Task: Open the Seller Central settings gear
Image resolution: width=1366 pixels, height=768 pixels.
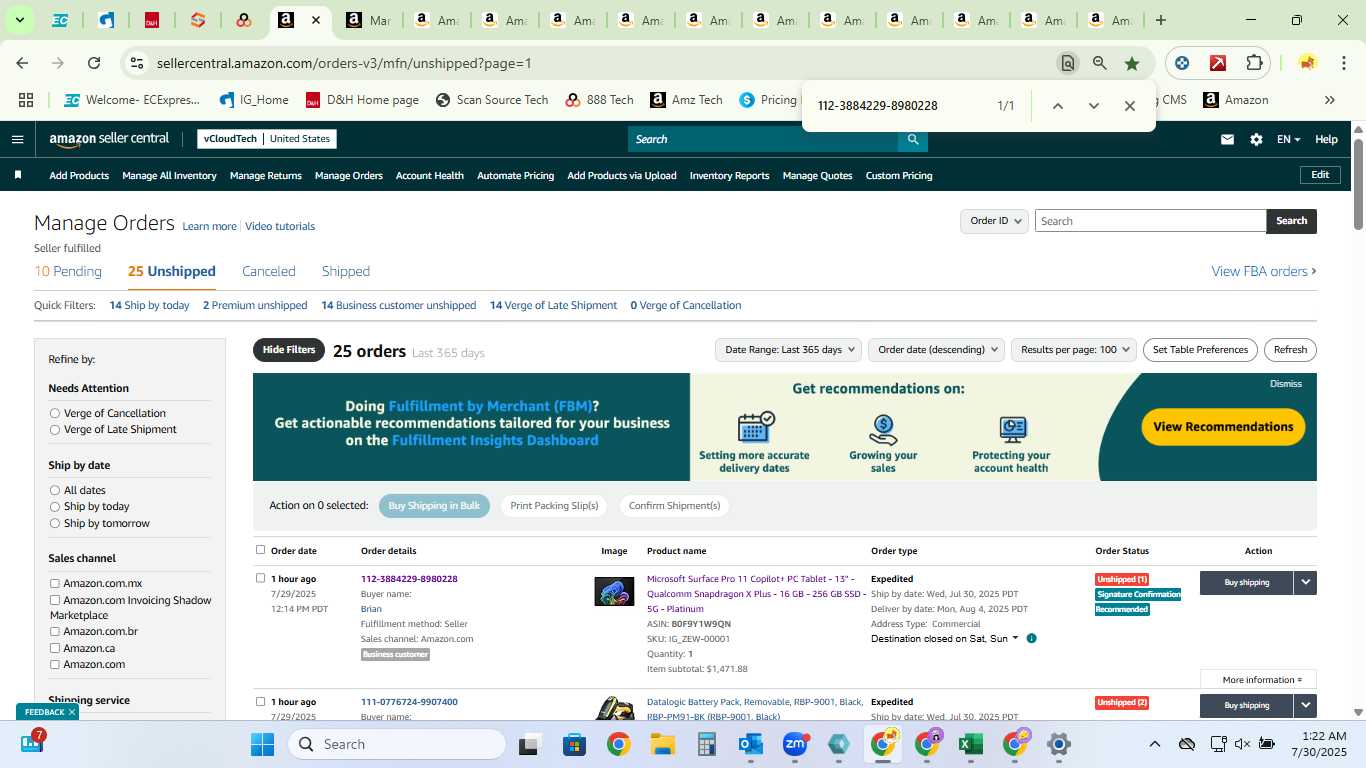Action: (x=1256, y=139)
